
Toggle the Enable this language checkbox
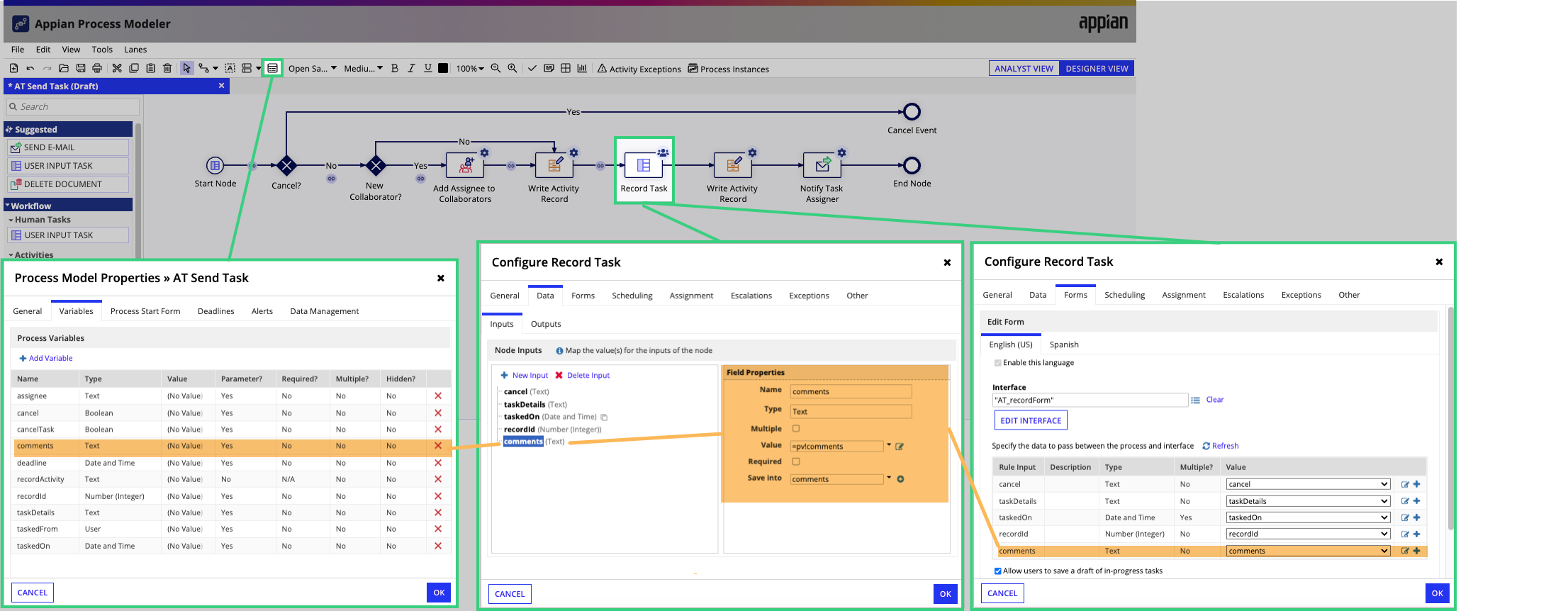pyautogui.click(x=998, y=363)
